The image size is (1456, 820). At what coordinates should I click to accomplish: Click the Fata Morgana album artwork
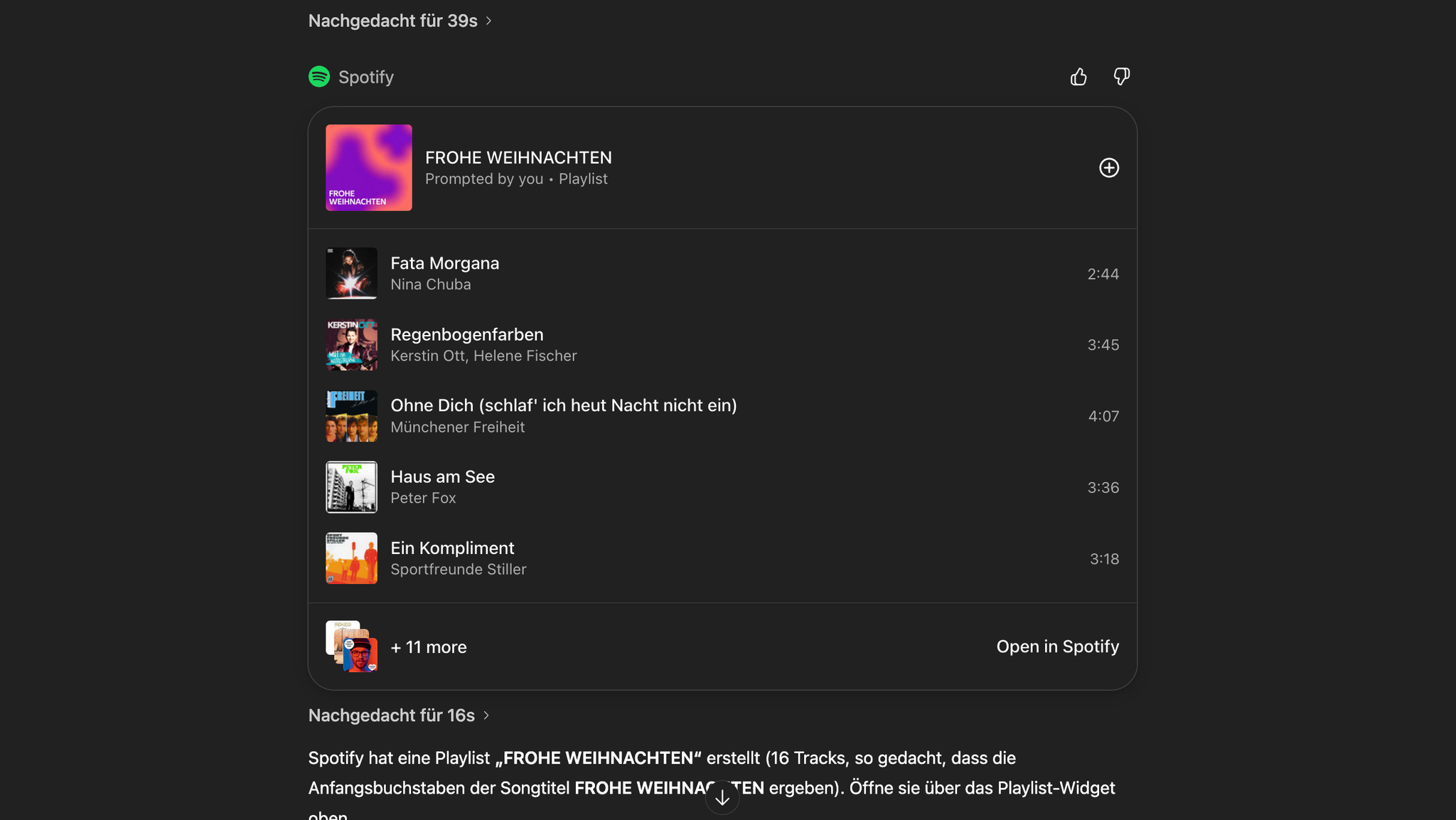[x=351, y=273]
